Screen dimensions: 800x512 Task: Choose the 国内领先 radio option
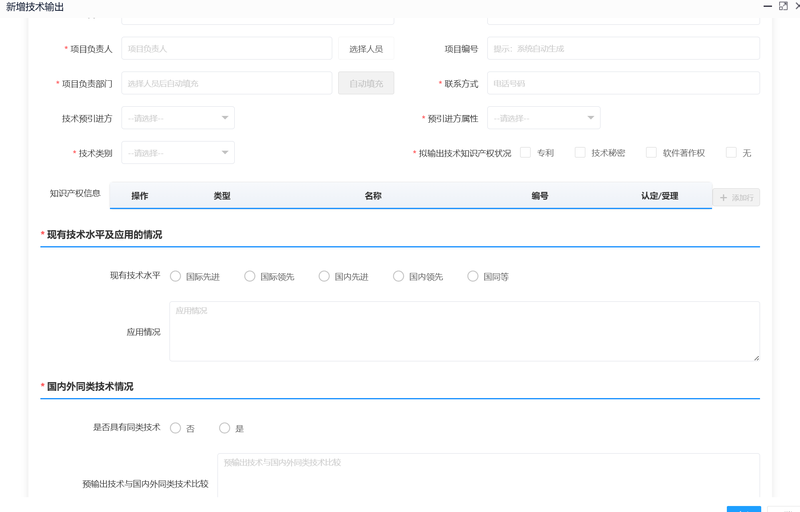[398, 276]
